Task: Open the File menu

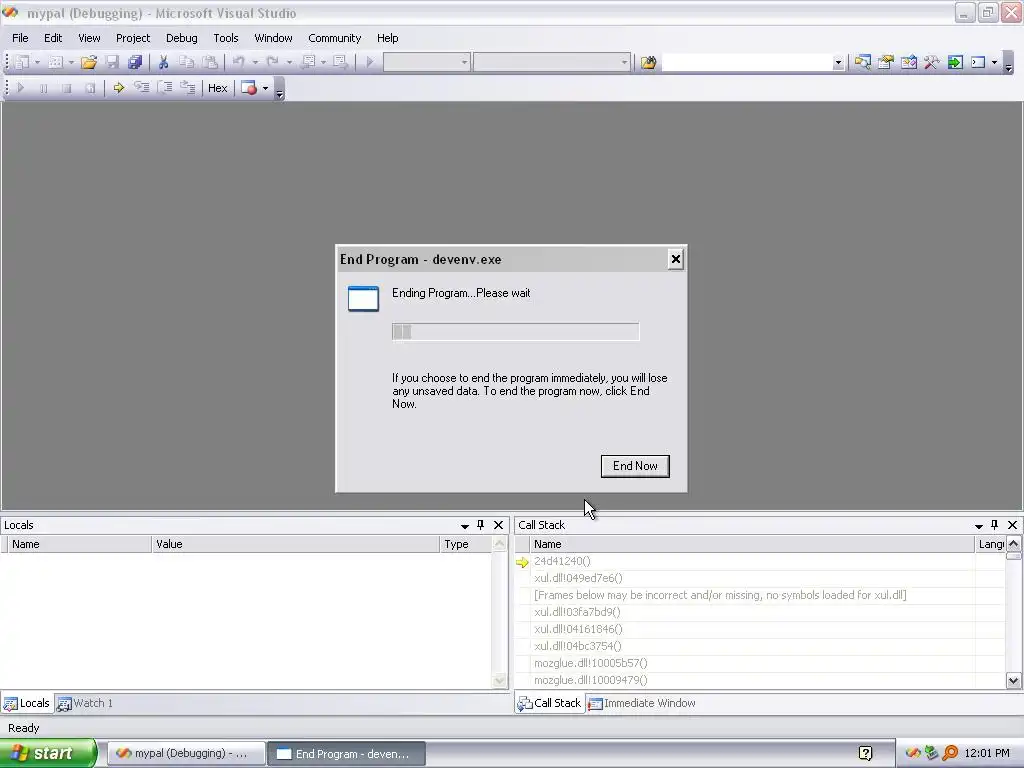Action: pyautogui.click(x=20, y=38)
